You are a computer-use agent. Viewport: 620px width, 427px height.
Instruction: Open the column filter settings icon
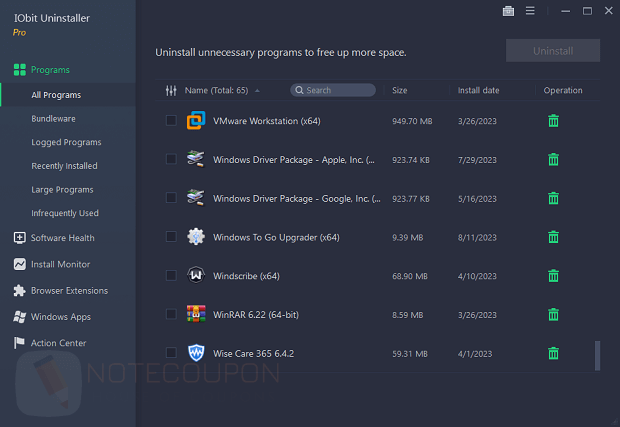coord(171,91)
